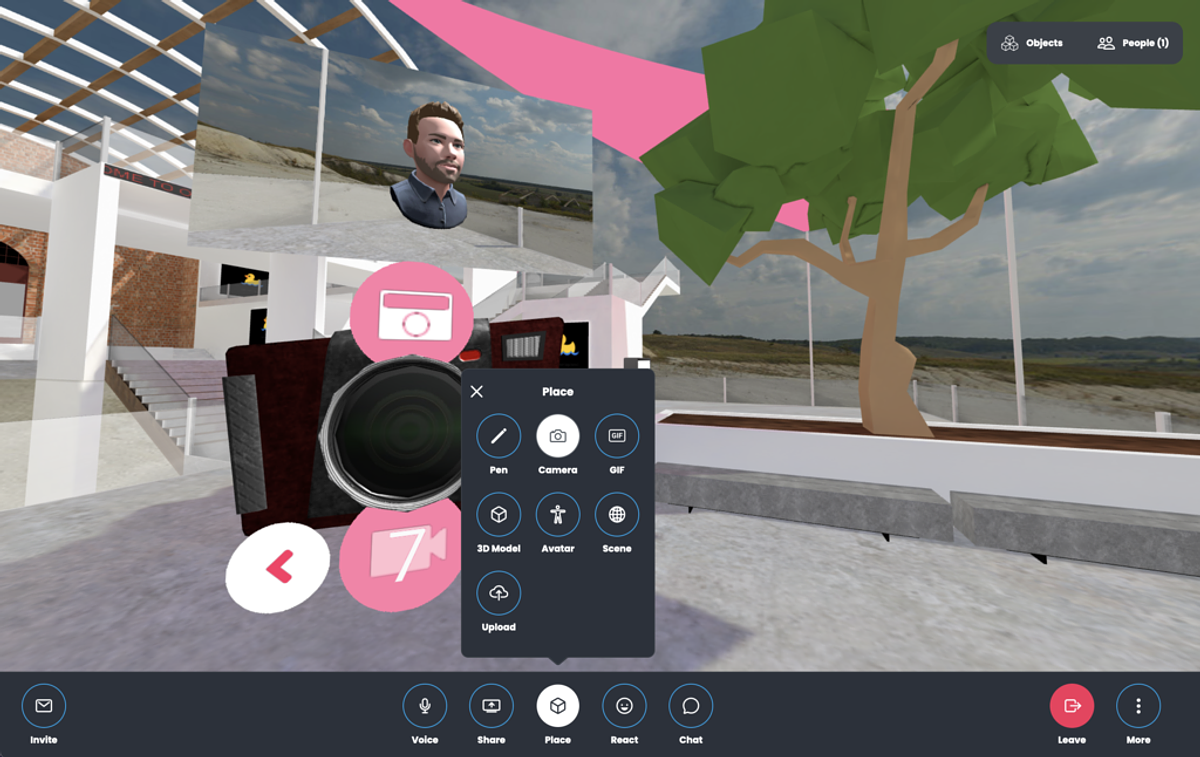The image size is (1200, 757).
Task: Pick the GIF option in Place menu
Action: tap(617, 436)
